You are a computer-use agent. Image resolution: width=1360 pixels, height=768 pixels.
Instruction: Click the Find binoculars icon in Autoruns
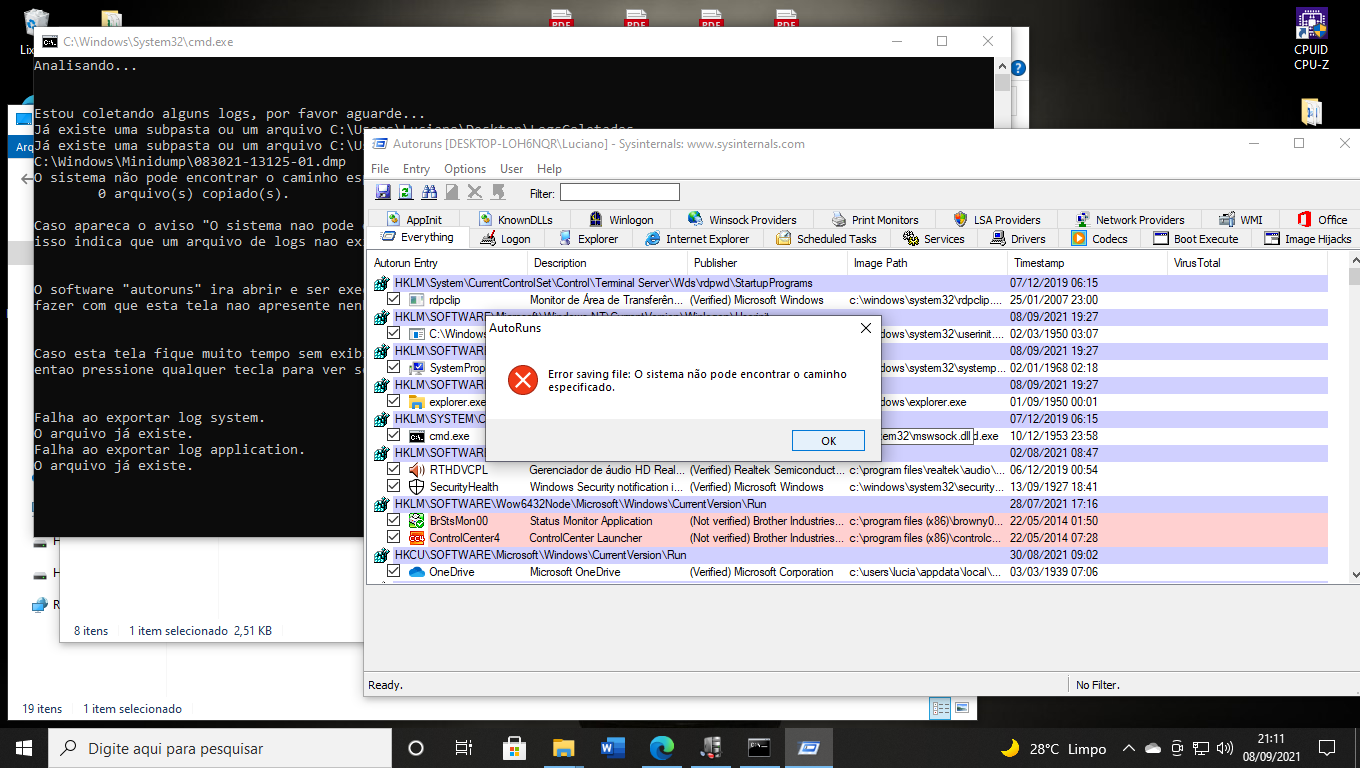(429, 192)
